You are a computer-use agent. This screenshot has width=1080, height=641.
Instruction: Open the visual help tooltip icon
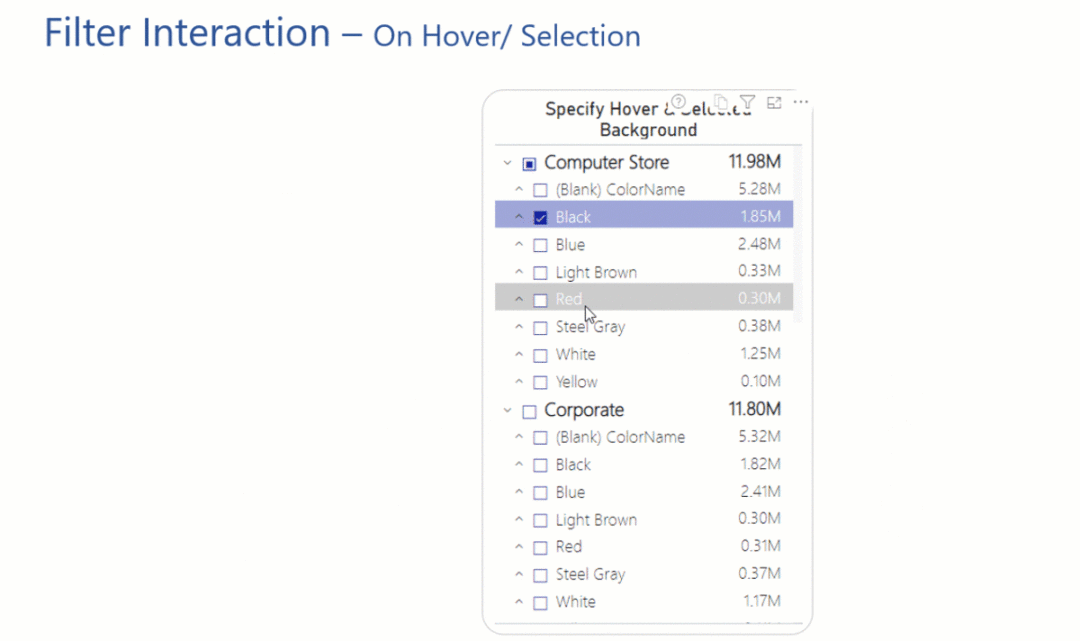click(678, 101)
